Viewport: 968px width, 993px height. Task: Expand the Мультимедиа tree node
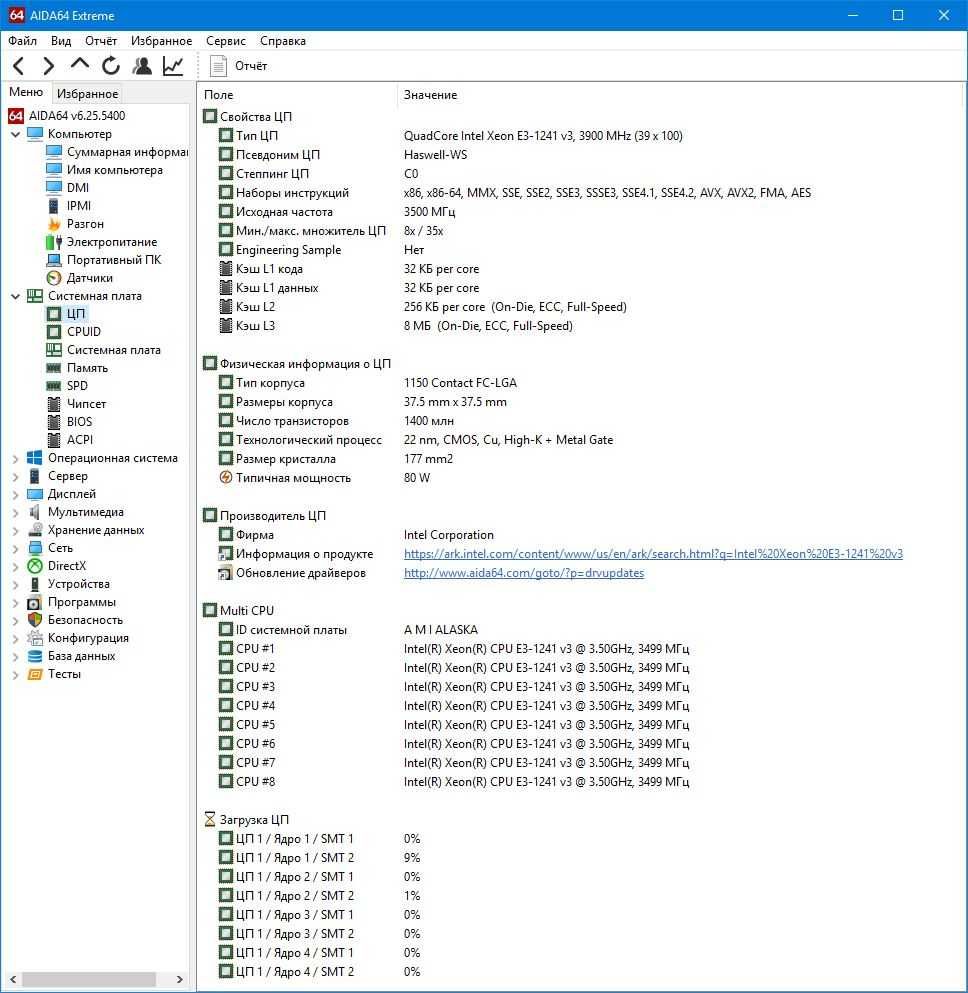pyautogui.click(x=15, y=512)
